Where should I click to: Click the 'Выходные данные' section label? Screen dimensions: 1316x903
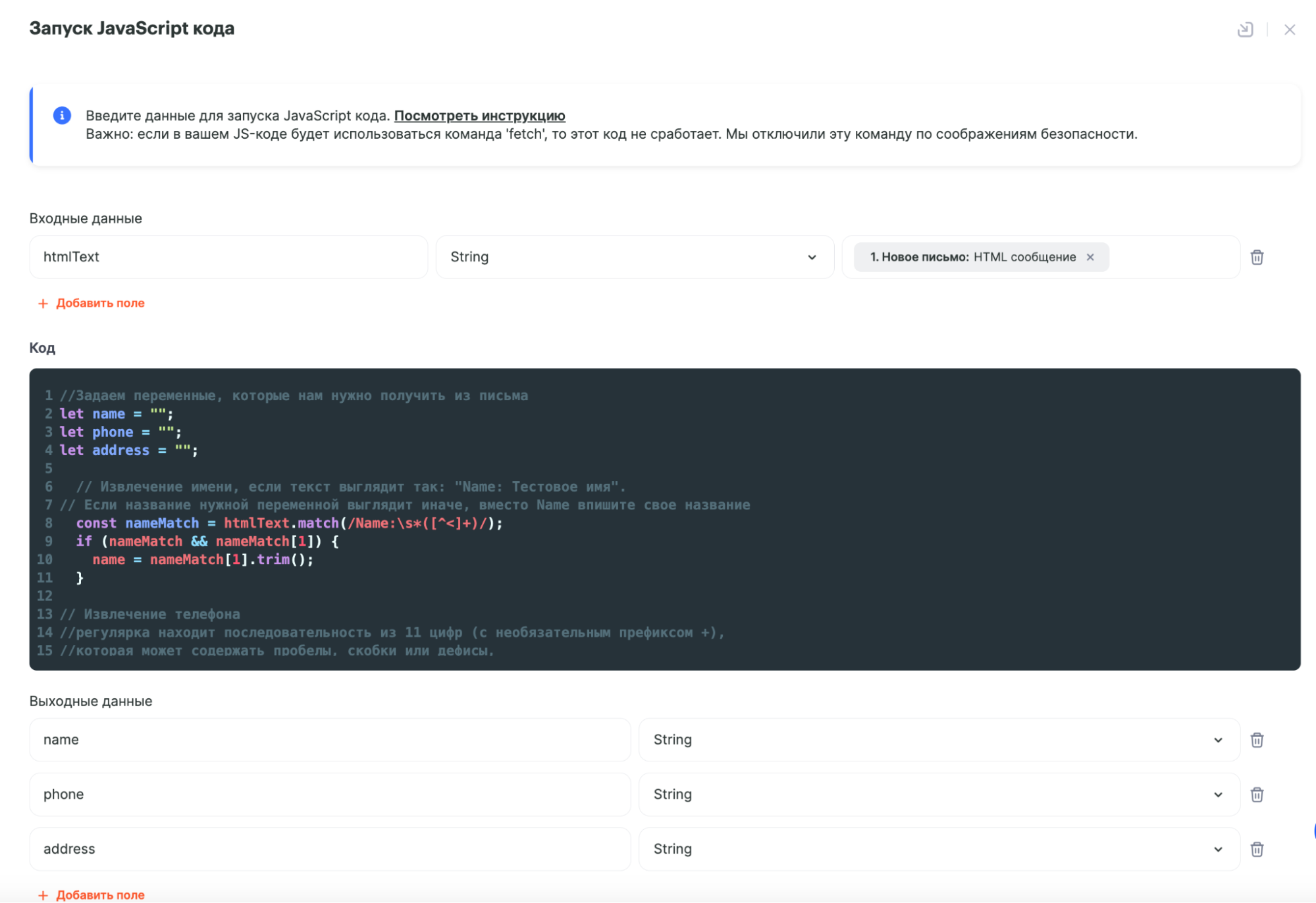(x=91, y=702)
